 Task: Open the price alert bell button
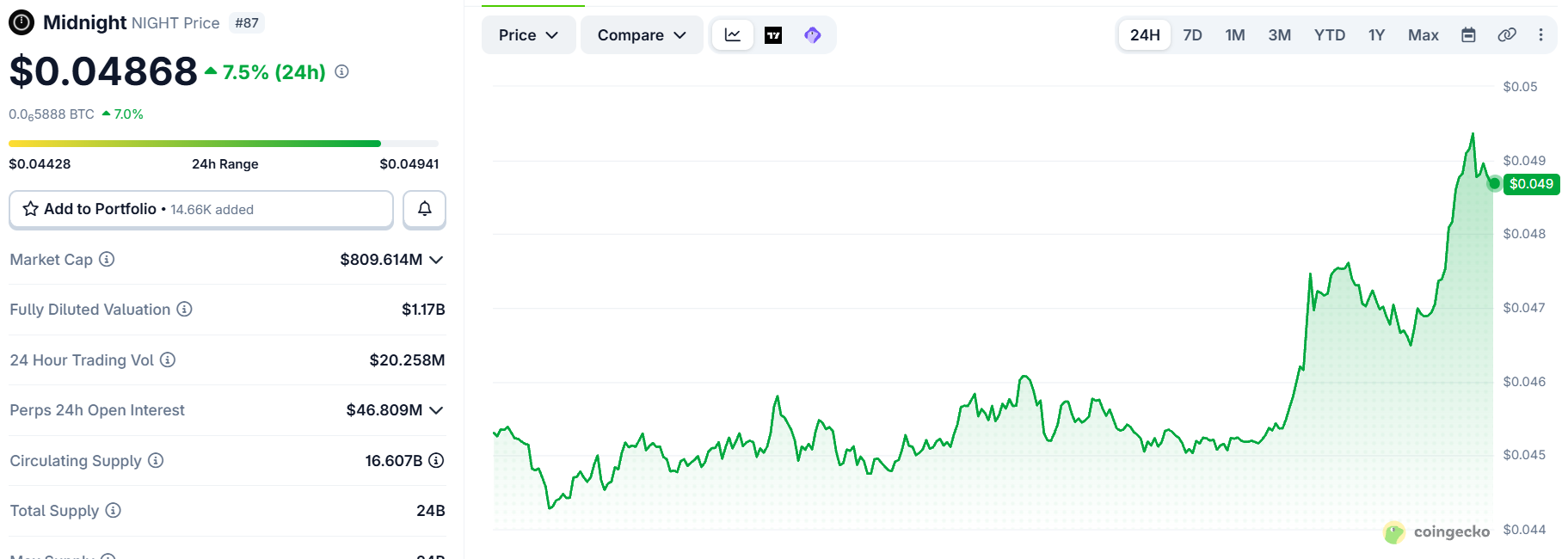coord(425,209)
